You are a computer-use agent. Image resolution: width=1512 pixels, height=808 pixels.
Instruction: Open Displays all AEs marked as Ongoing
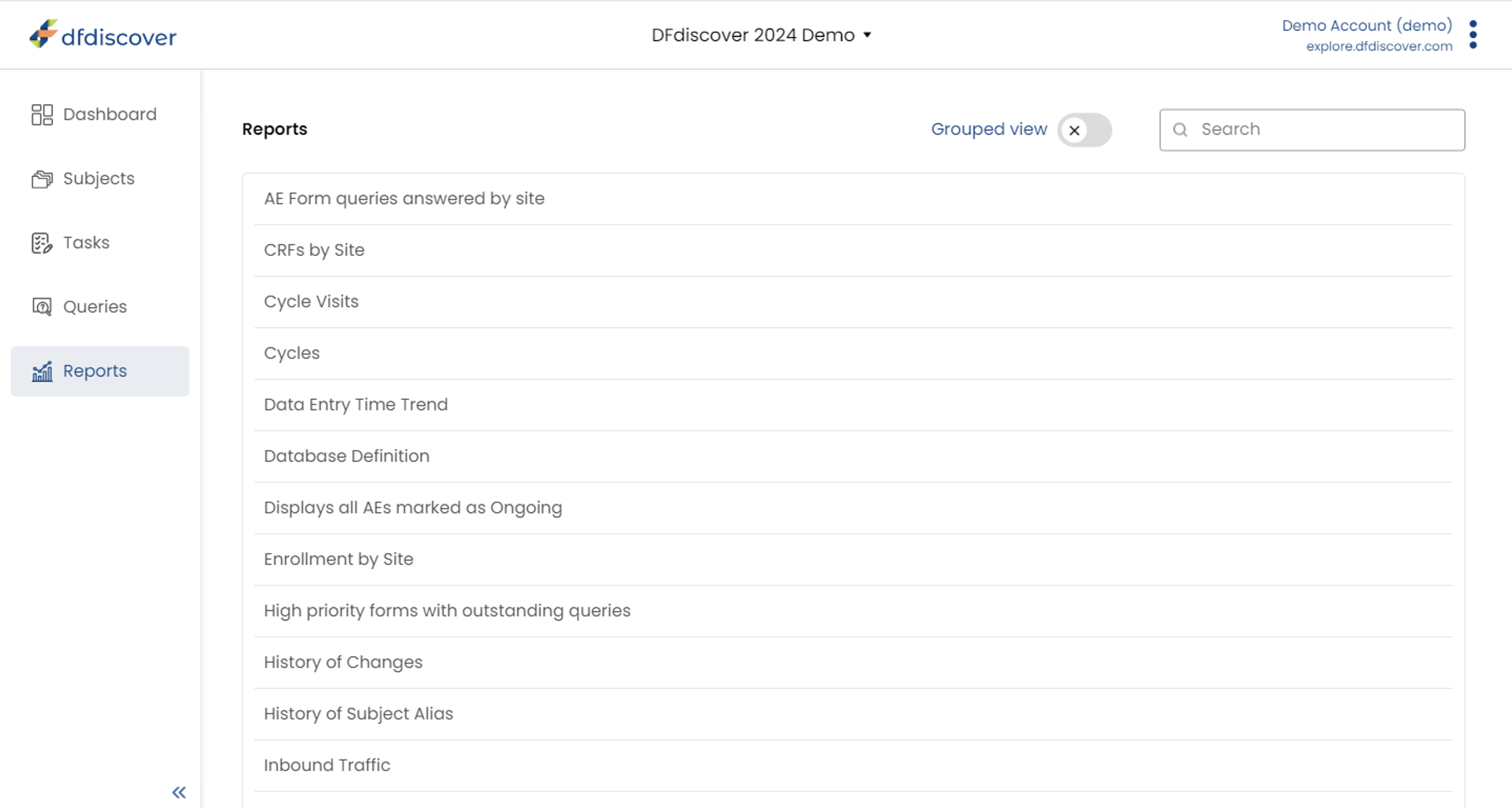coord(853,508)
